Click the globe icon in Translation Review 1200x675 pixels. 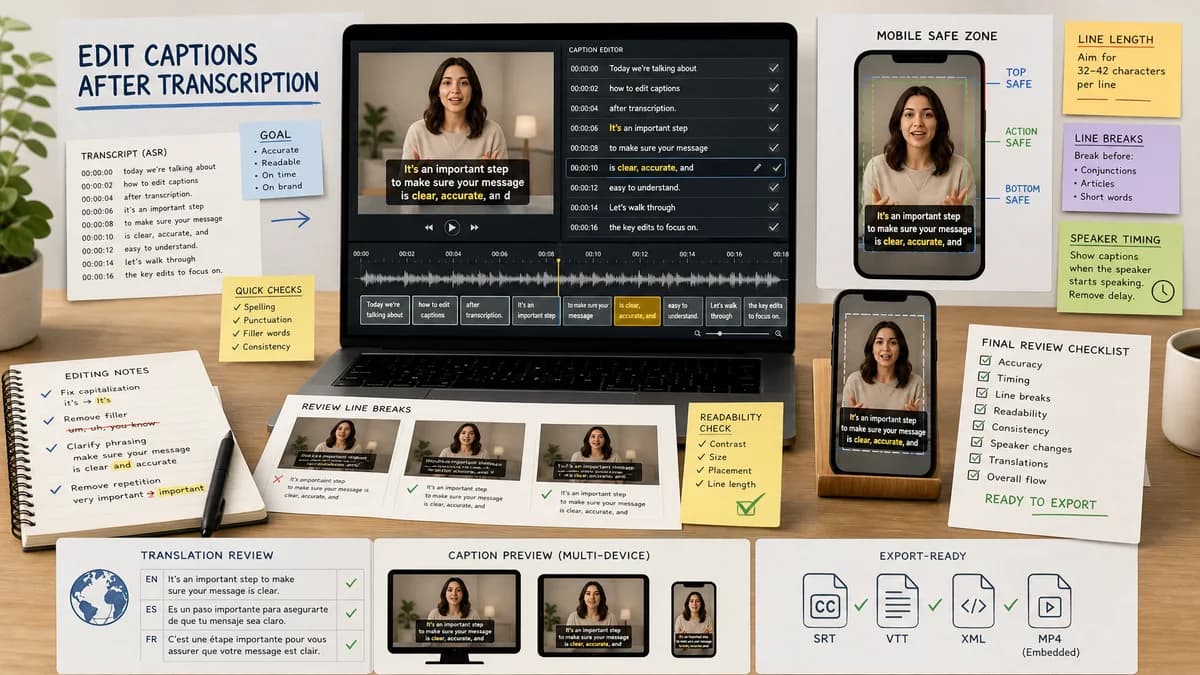coord(98,598)
